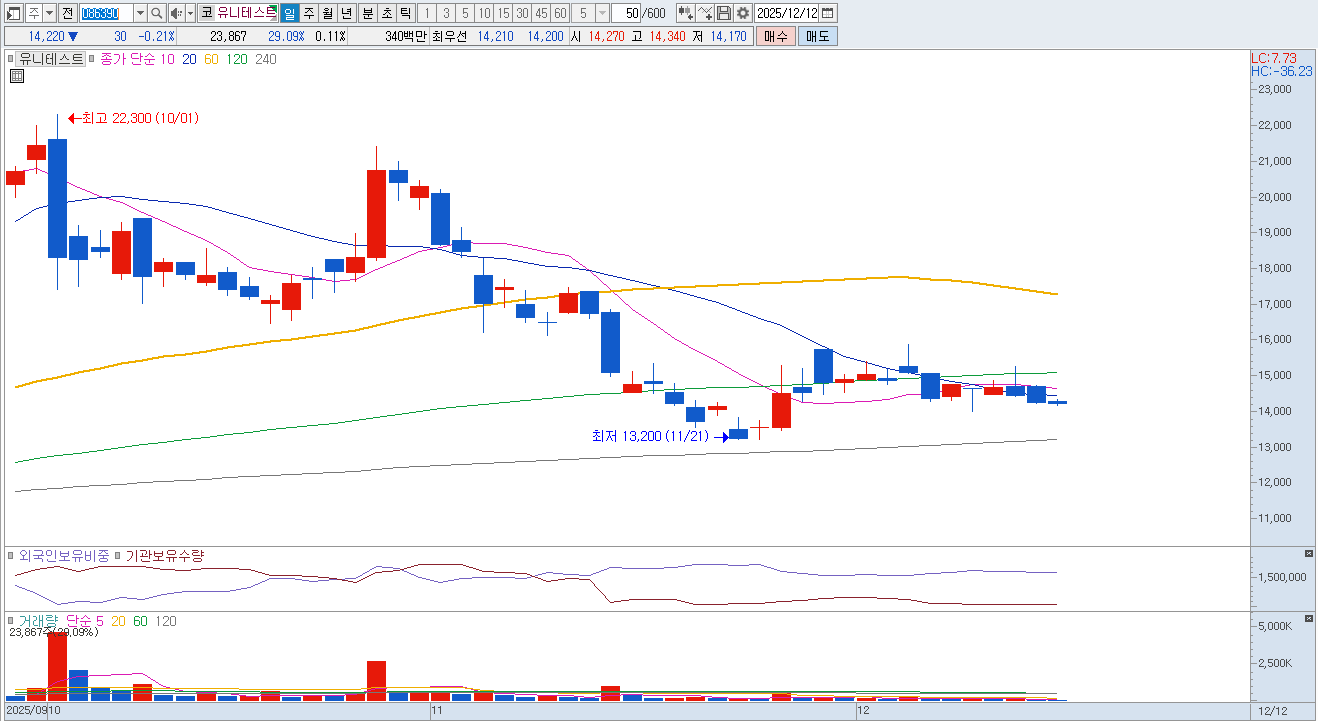This screenshot has height=721, width=1318.
Task: Open chart settings gear icon
Action: (x=743, y=13)
